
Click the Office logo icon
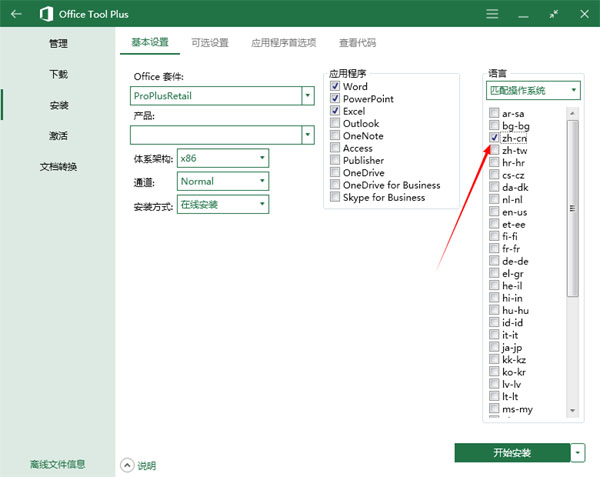point(46,15)
